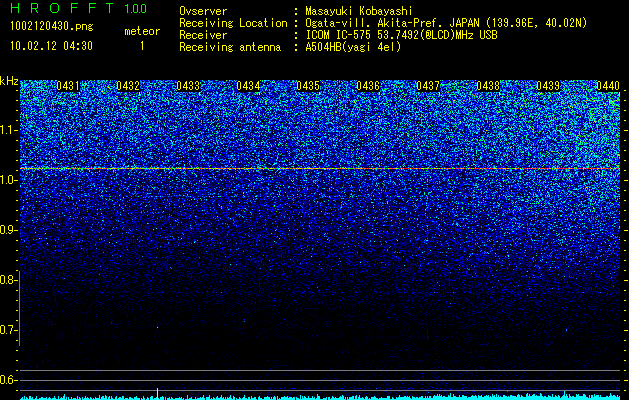Click the date stamp 10.02.12 04:30

51,46
